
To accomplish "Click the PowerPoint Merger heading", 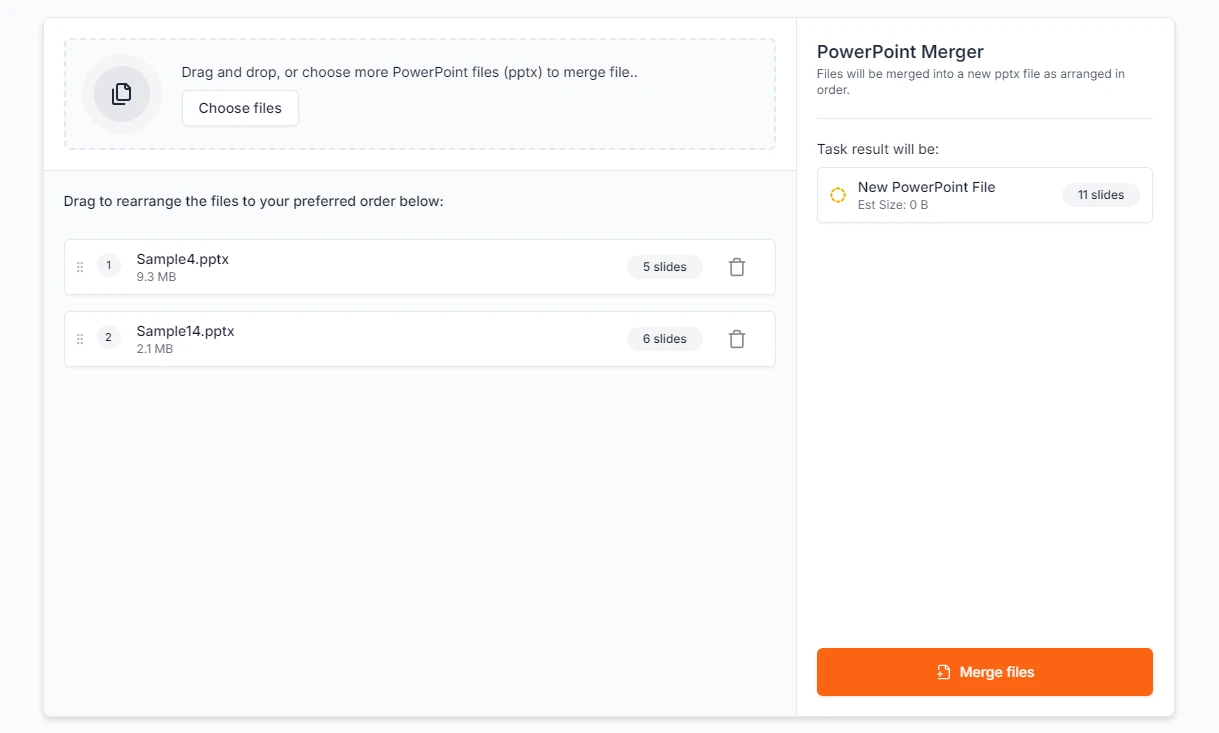I will pyautogui.click(x=900, y=51).
